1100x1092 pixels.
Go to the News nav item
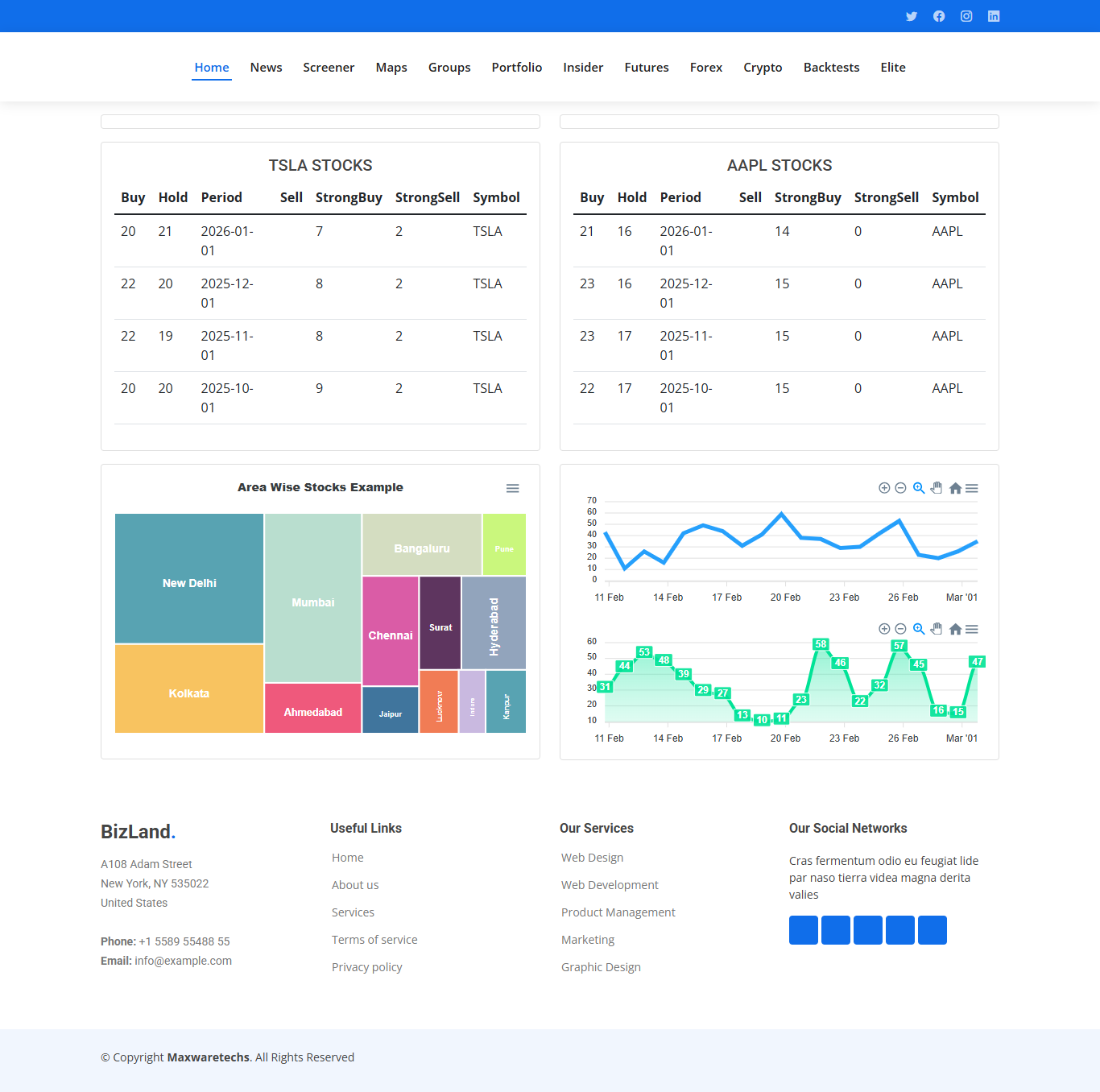[x=266, y=68]
